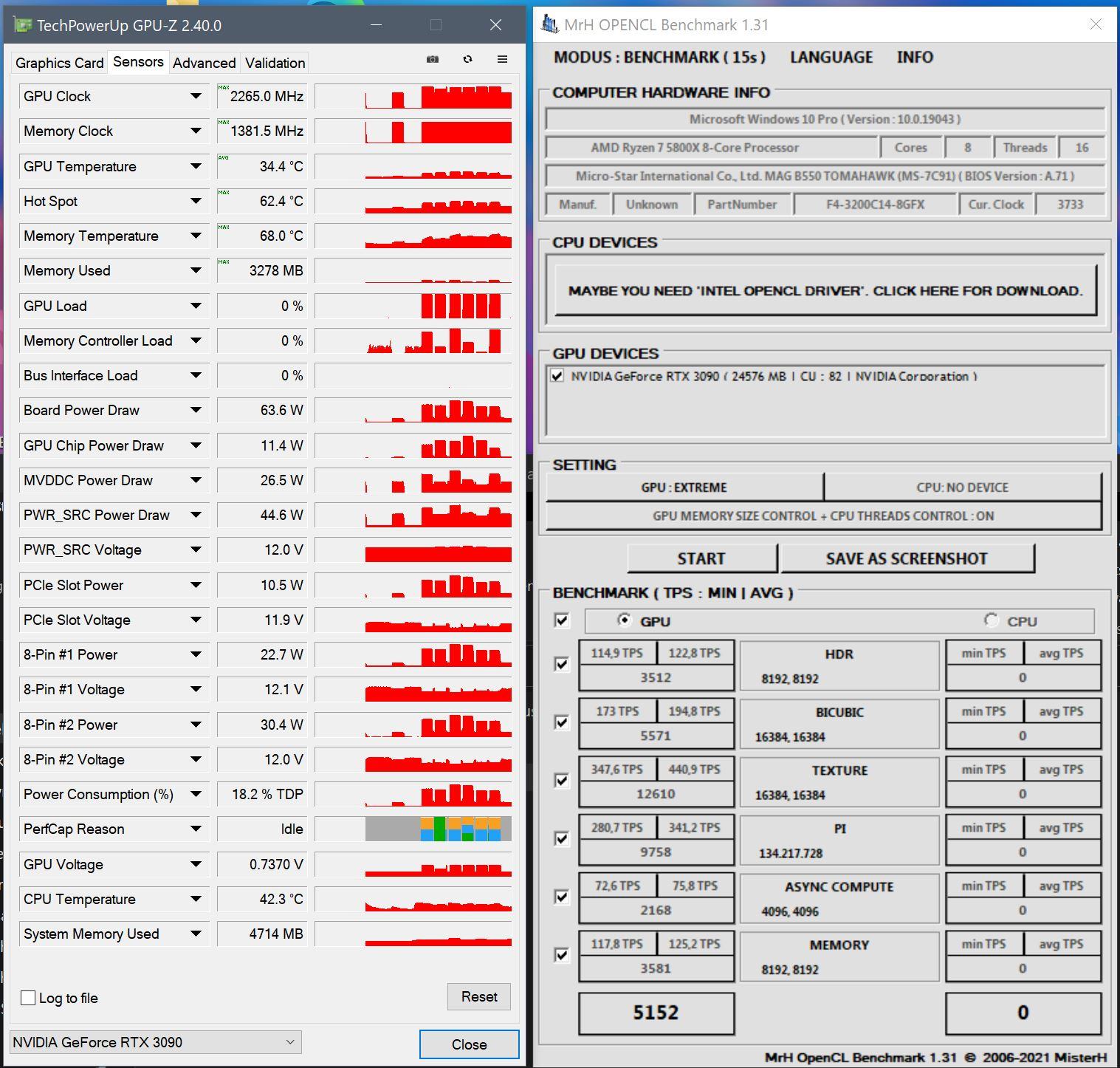This screenshot has height=1068, width=1120.
Task: Open the CPU Temperature dropdown arrow
Action: [196, 899]
